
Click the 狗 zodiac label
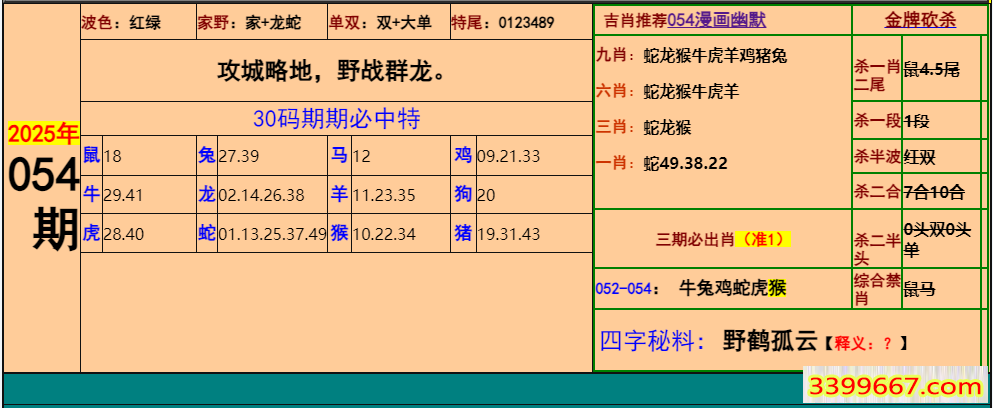tap(464, 194)
